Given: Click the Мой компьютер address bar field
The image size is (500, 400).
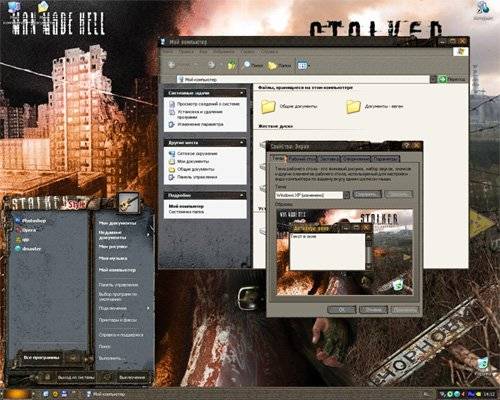Looking at the screenshot, I should [303, 79].
